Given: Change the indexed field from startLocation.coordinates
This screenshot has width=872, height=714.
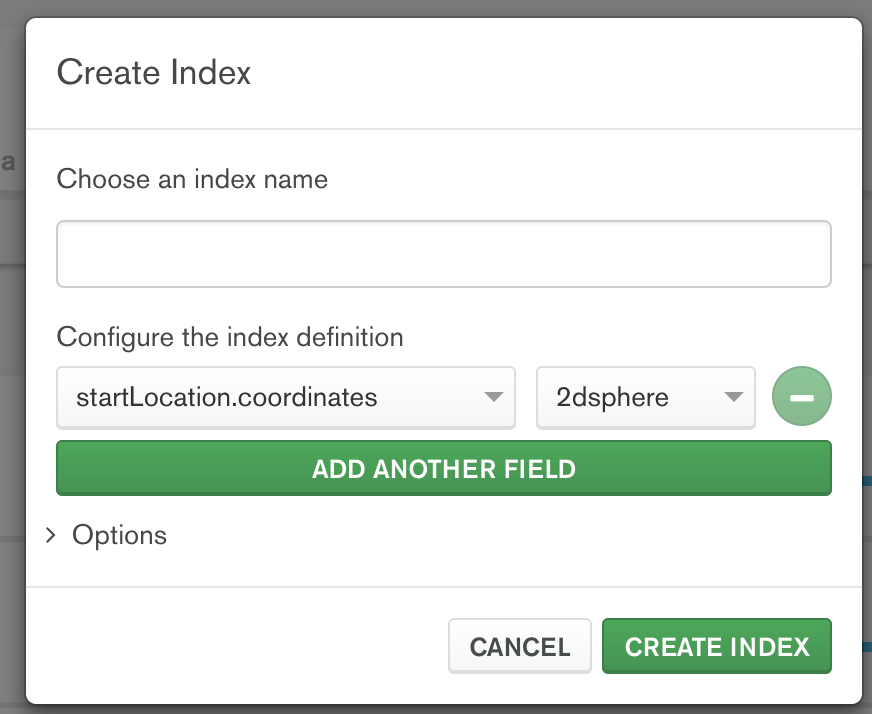Looking at the screenshot, I should coord(285,397).
